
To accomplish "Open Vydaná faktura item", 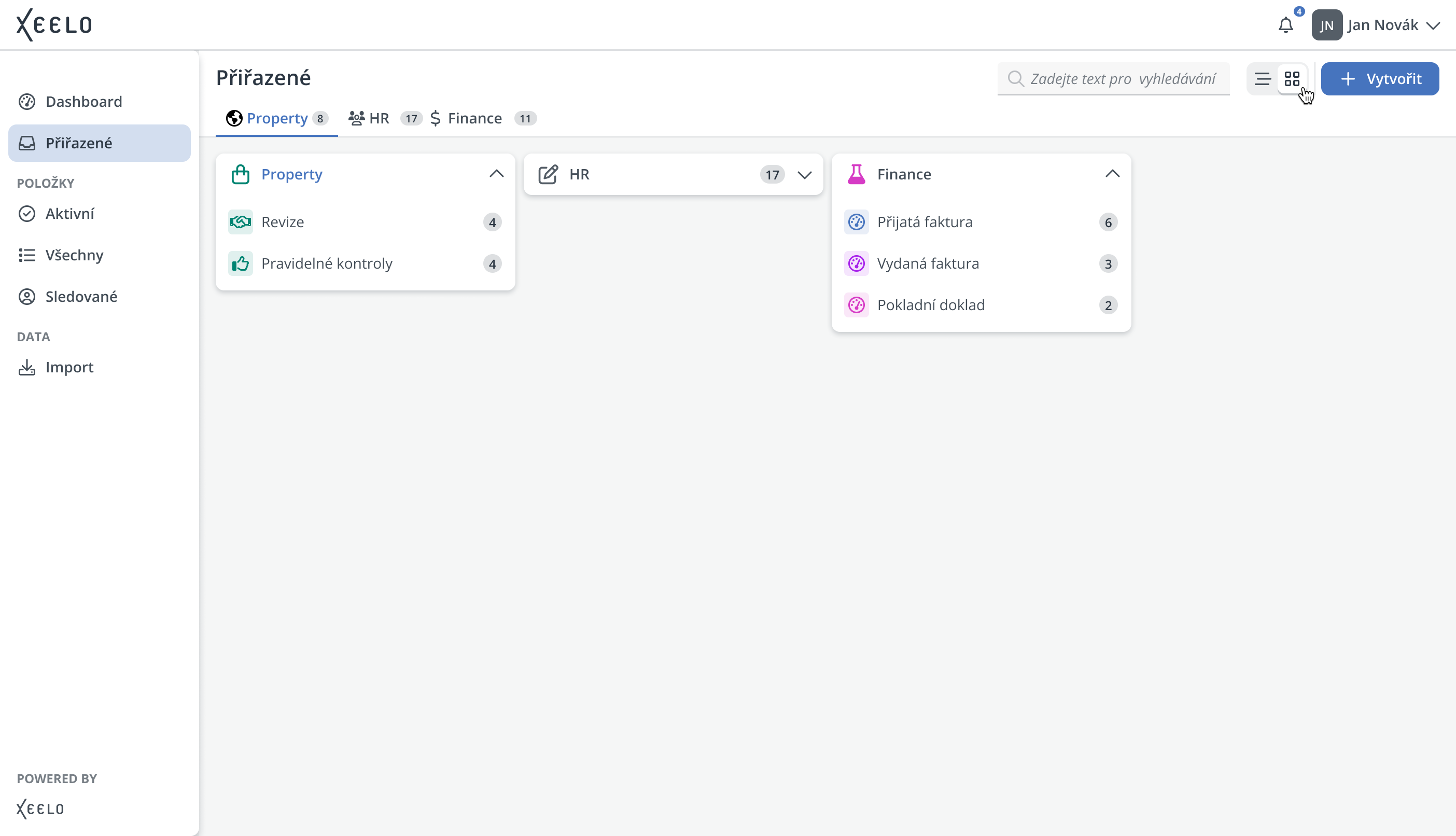I will click(928, 263).
